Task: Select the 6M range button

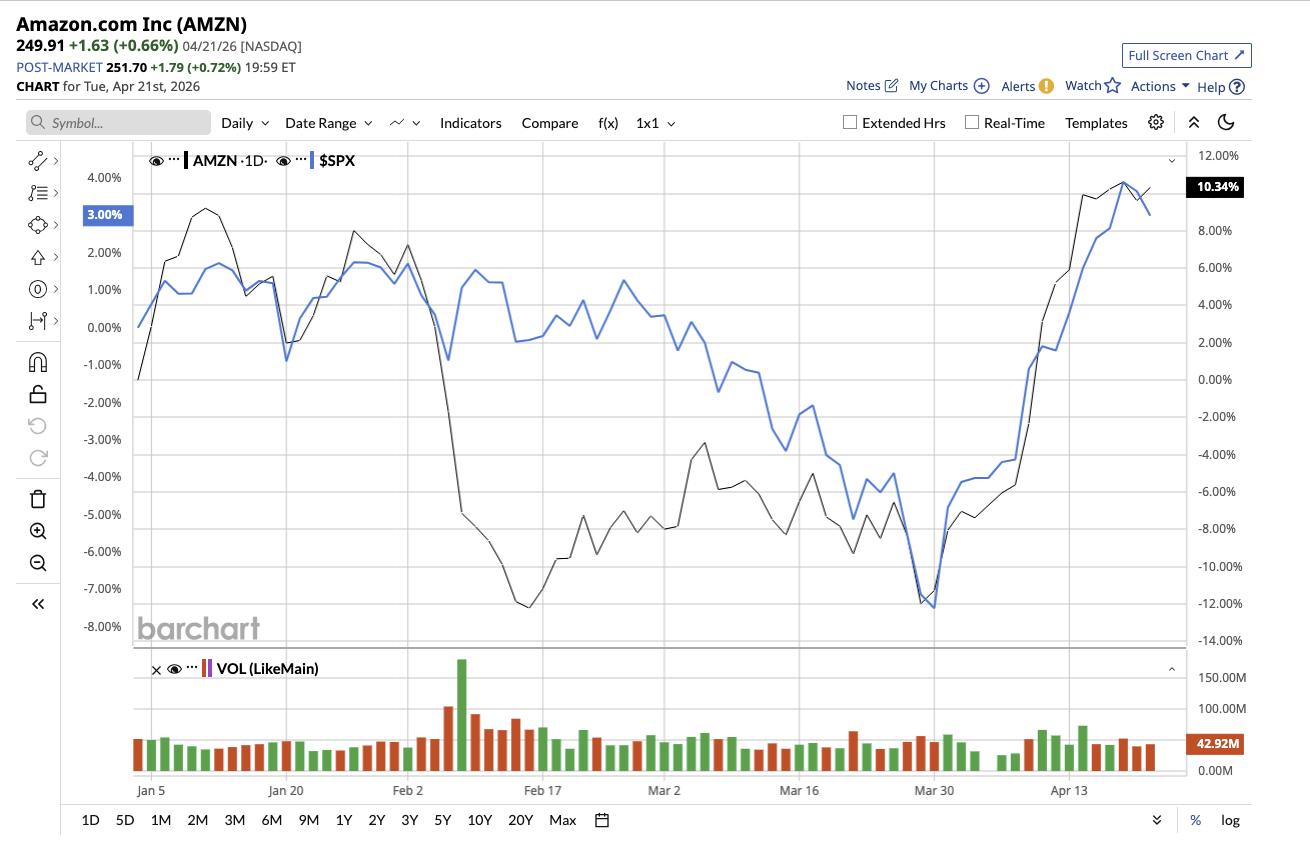Action: (x=272, y=820)
